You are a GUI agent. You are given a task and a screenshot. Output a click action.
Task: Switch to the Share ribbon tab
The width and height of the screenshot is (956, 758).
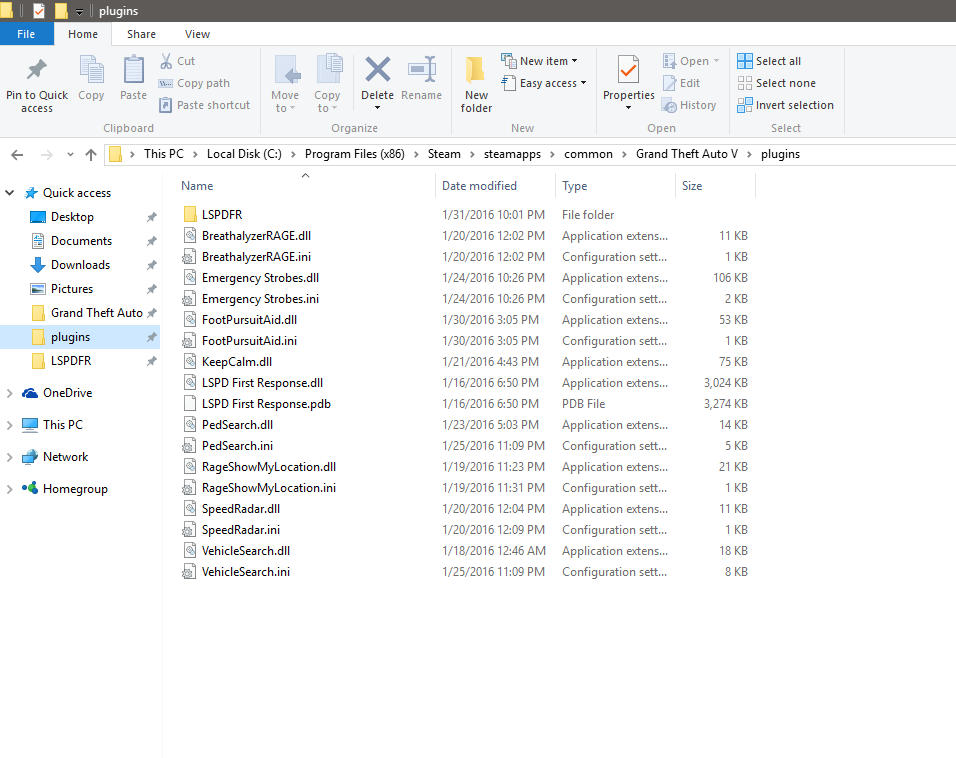141,34
